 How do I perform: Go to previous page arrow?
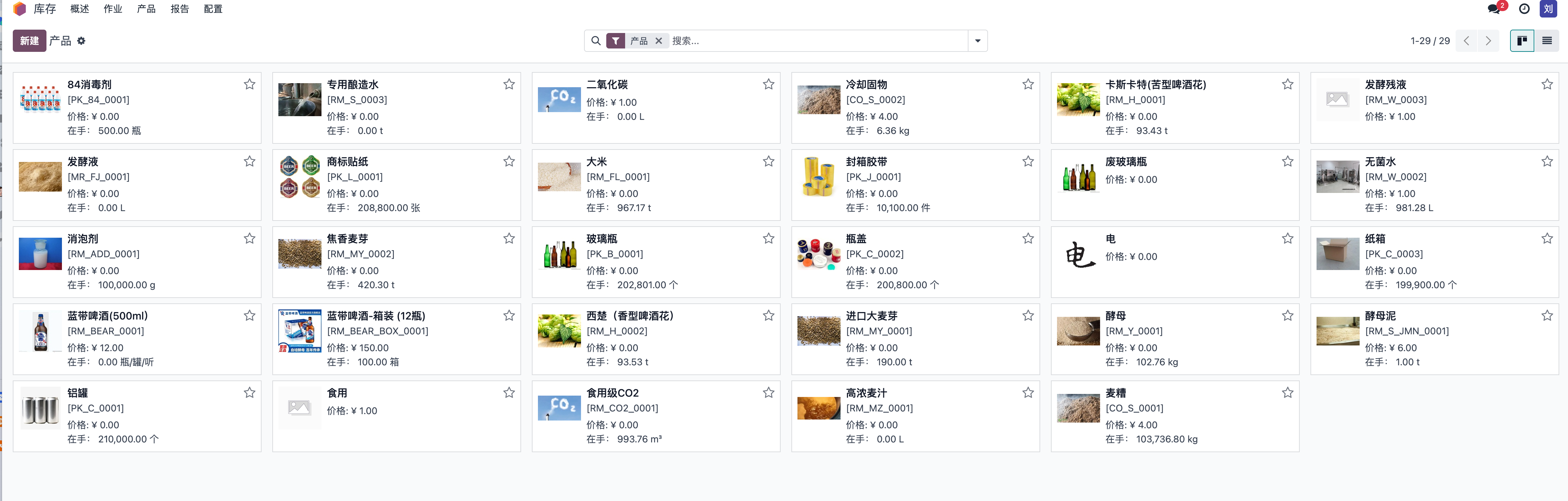1467,41
